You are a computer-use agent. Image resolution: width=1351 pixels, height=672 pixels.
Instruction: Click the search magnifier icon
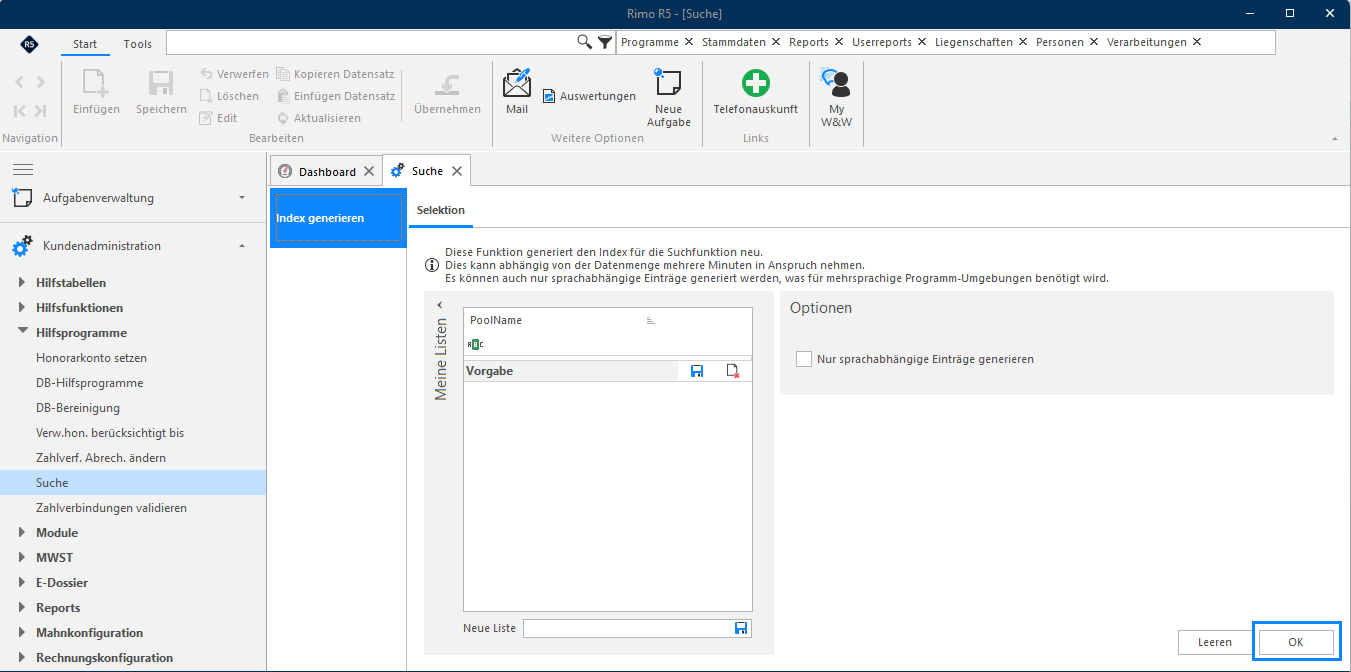585,42
